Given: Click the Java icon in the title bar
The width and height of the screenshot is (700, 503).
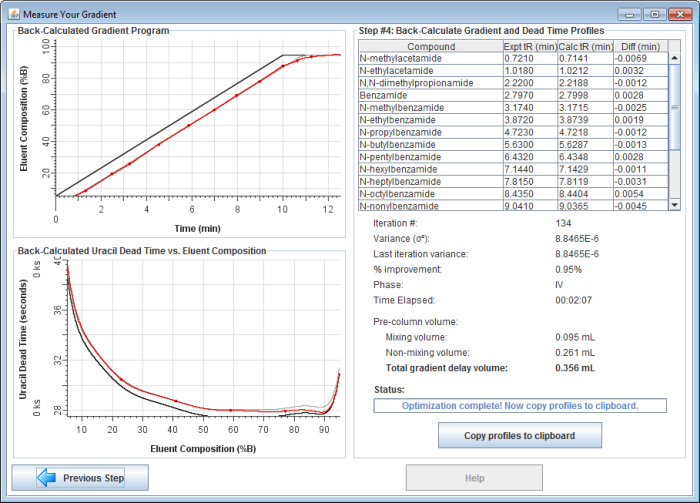Looking at the screenshot, I should (12, 14).
